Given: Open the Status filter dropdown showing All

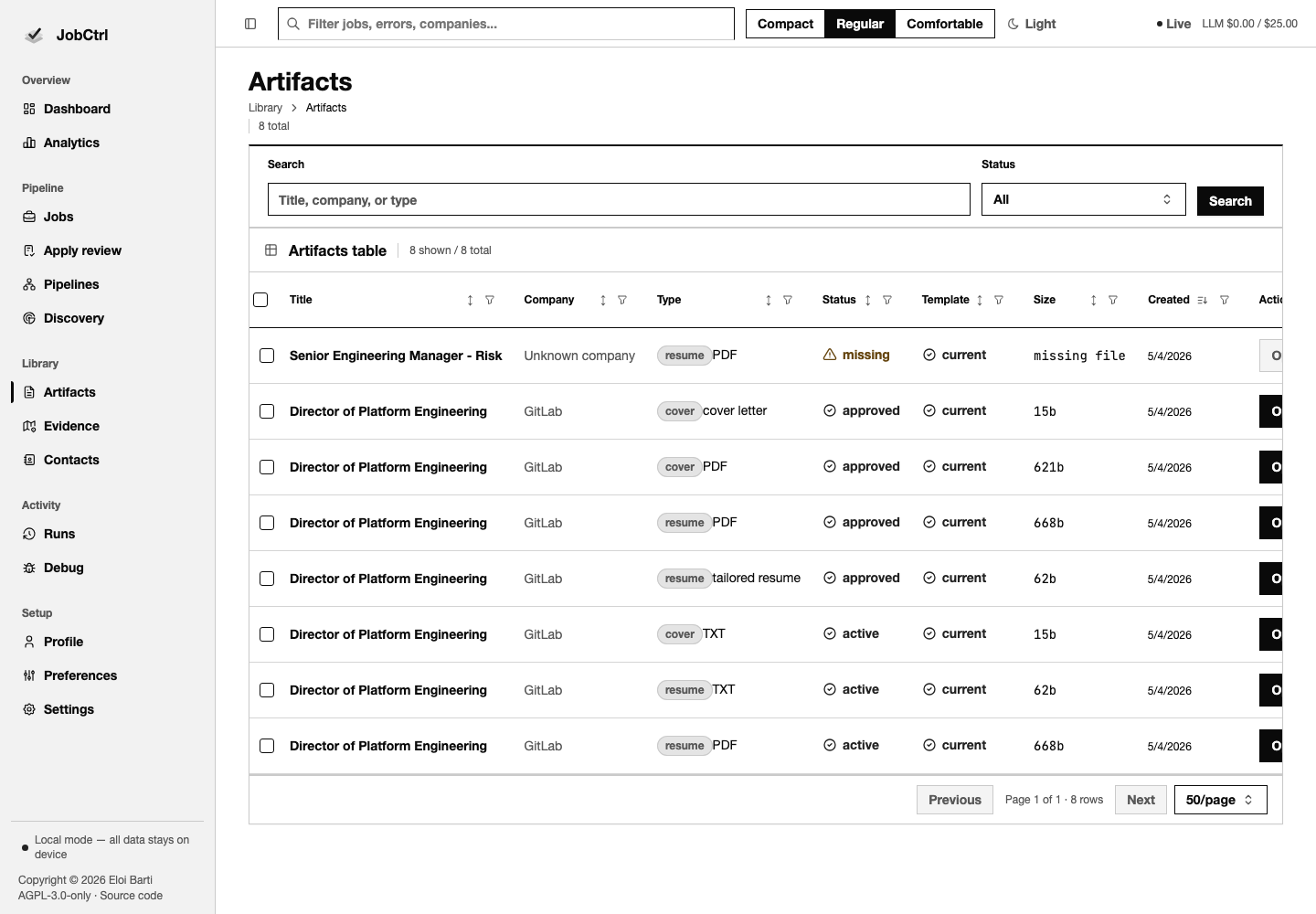Looking at the screenshot, I should click(x=1083, y=199).
